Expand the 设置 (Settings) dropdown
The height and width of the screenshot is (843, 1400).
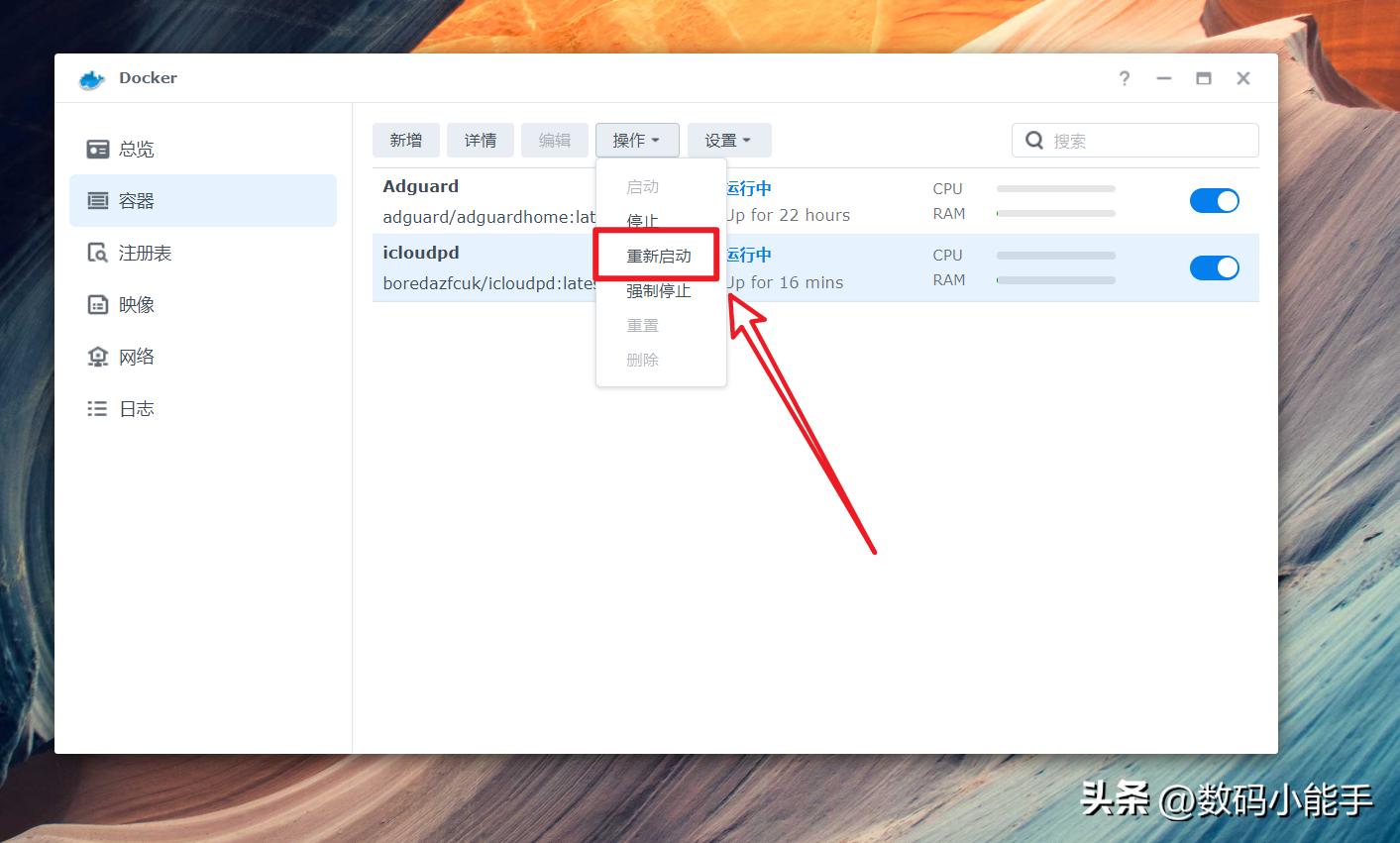pos(728,140)
